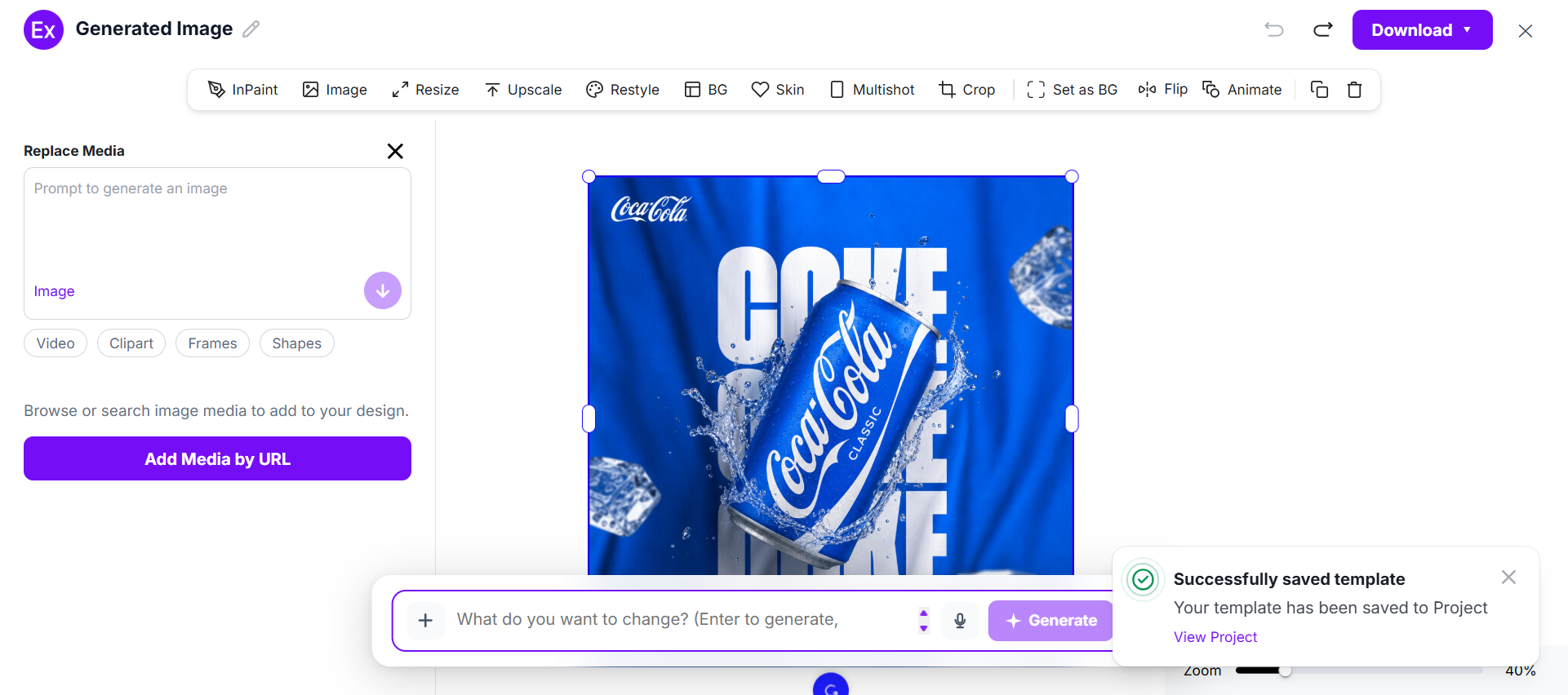Switch to the Clipart media tab

(131, 343)
